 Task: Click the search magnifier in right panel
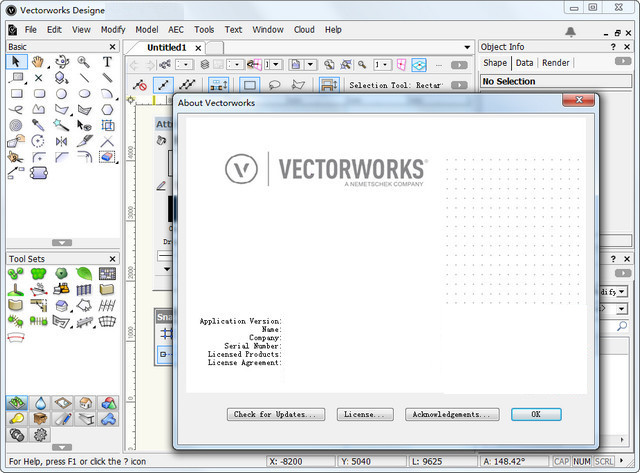point(622,326)
